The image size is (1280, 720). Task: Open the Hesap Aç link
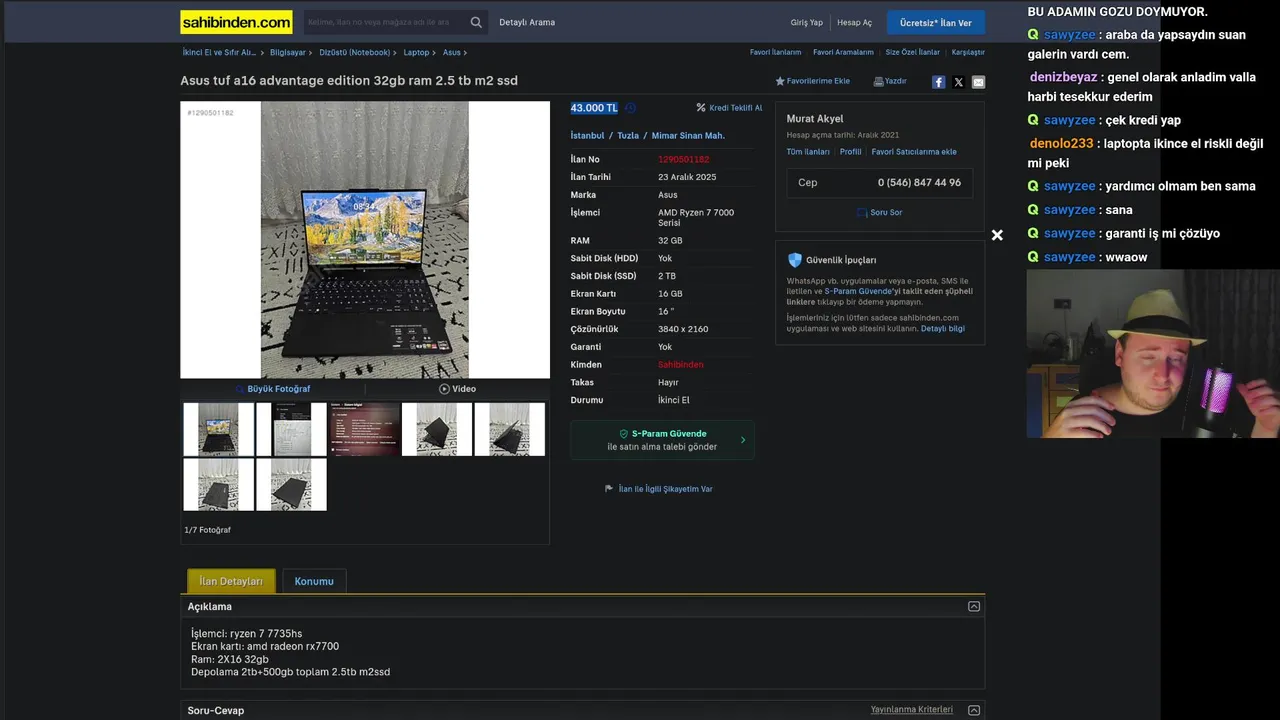click(x=854, y=22)
